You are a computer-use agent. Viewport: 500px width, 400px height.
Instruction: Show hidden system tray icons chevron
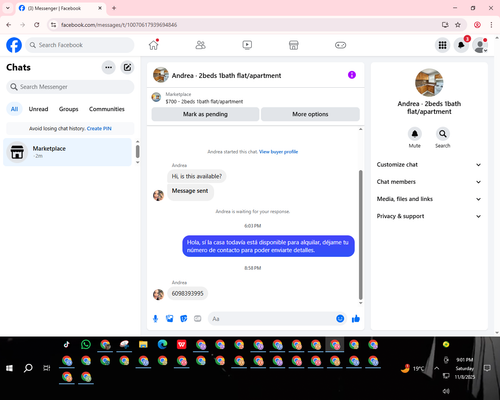436,368
